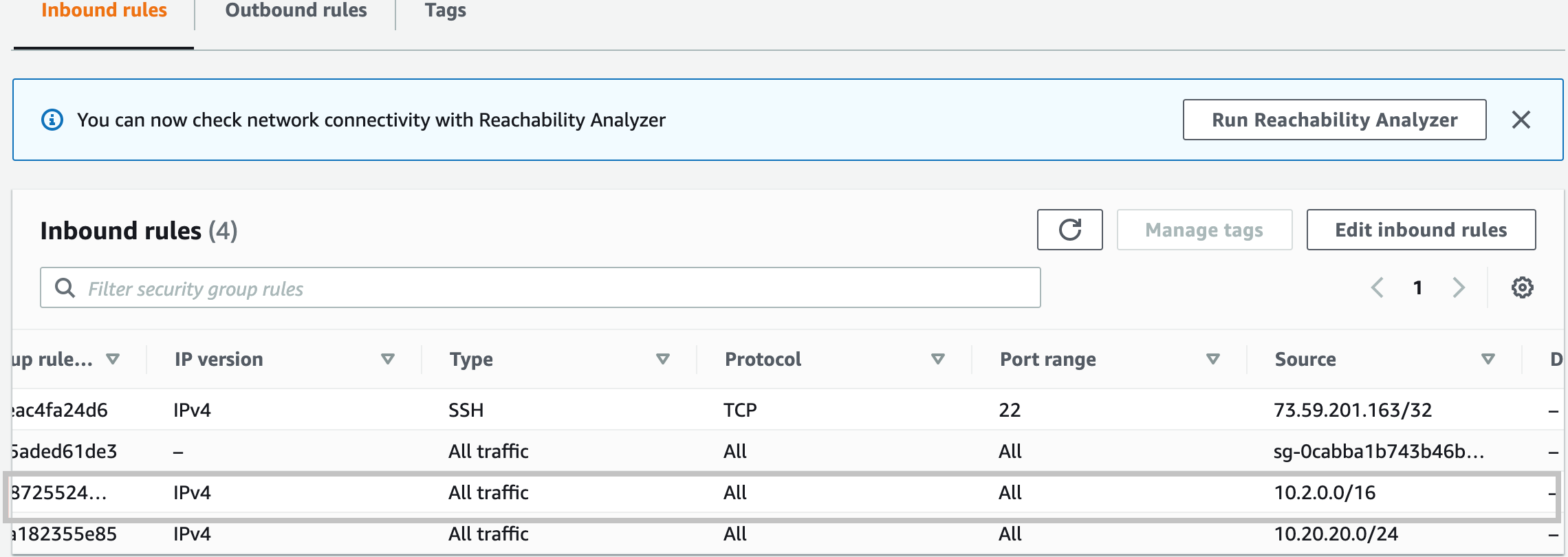The height and width of the screenshot is (557, 1568).
Task: Click the search magnifier icon
Action: (65, 287)
